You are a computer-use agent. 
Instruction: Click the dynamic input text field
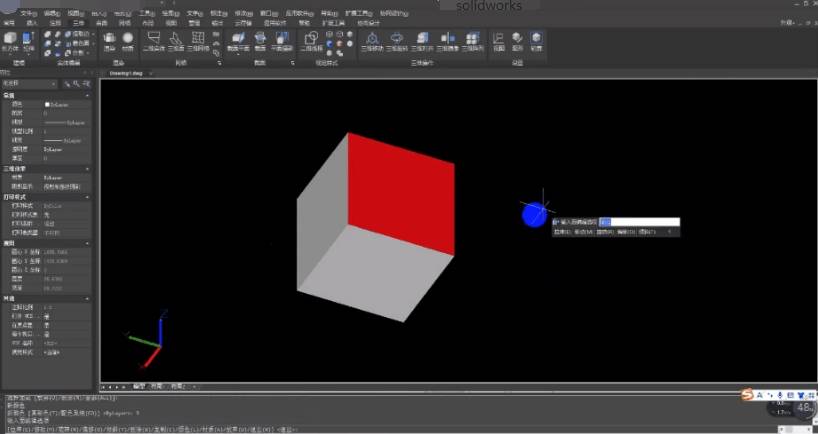click(639, 222)
